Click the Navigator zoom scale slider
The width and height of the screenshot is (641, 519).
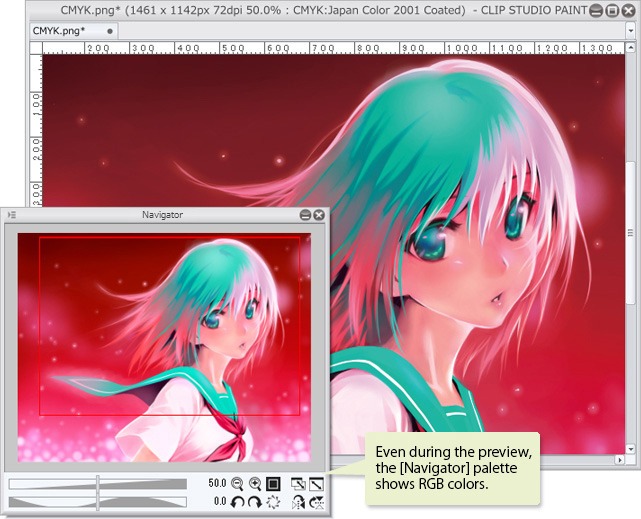point(98,484)
